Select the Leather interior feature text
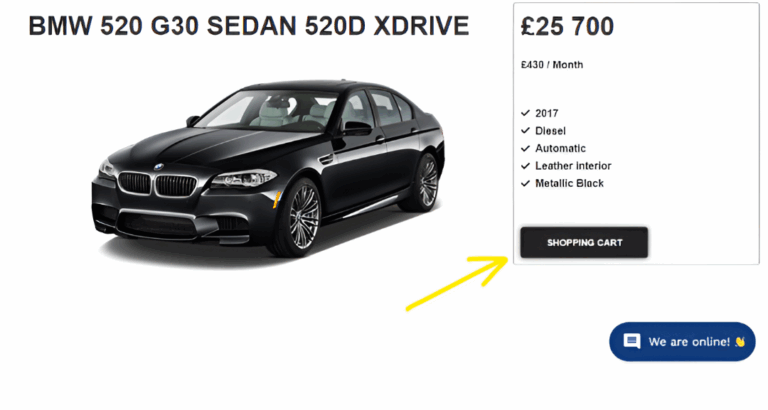This screenshot has width=768, height=410. tap(573, 166)
